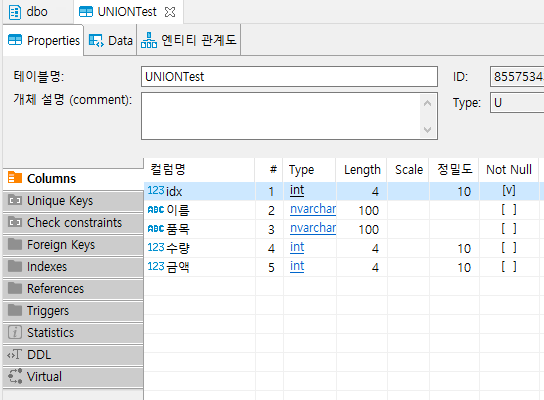
Task: Select the UNIONTest editor tab
Action: coord(127,12)
